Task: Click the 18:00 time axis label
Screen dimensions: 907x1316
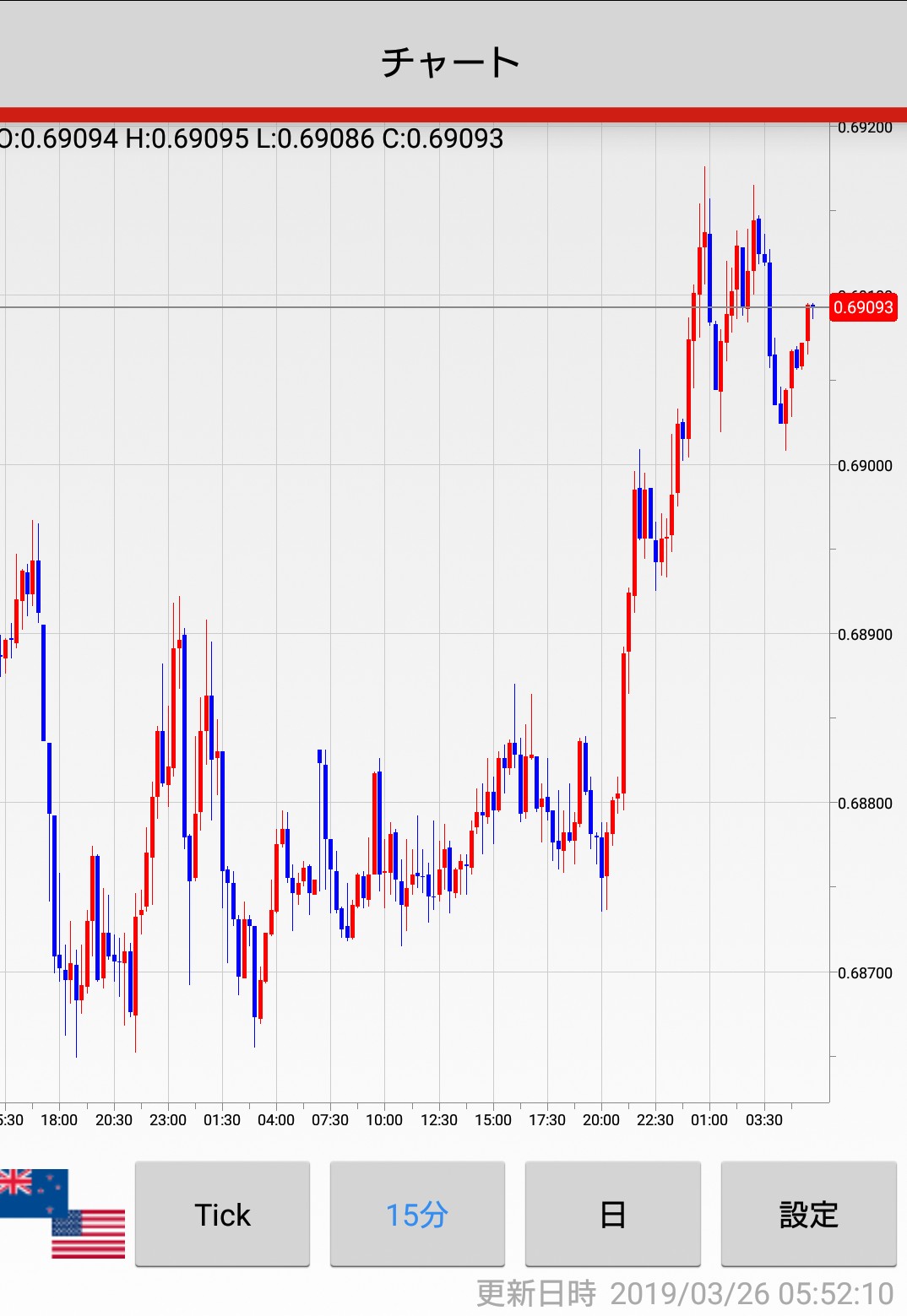Action: pyautogui.click(x=59, y=1120)
